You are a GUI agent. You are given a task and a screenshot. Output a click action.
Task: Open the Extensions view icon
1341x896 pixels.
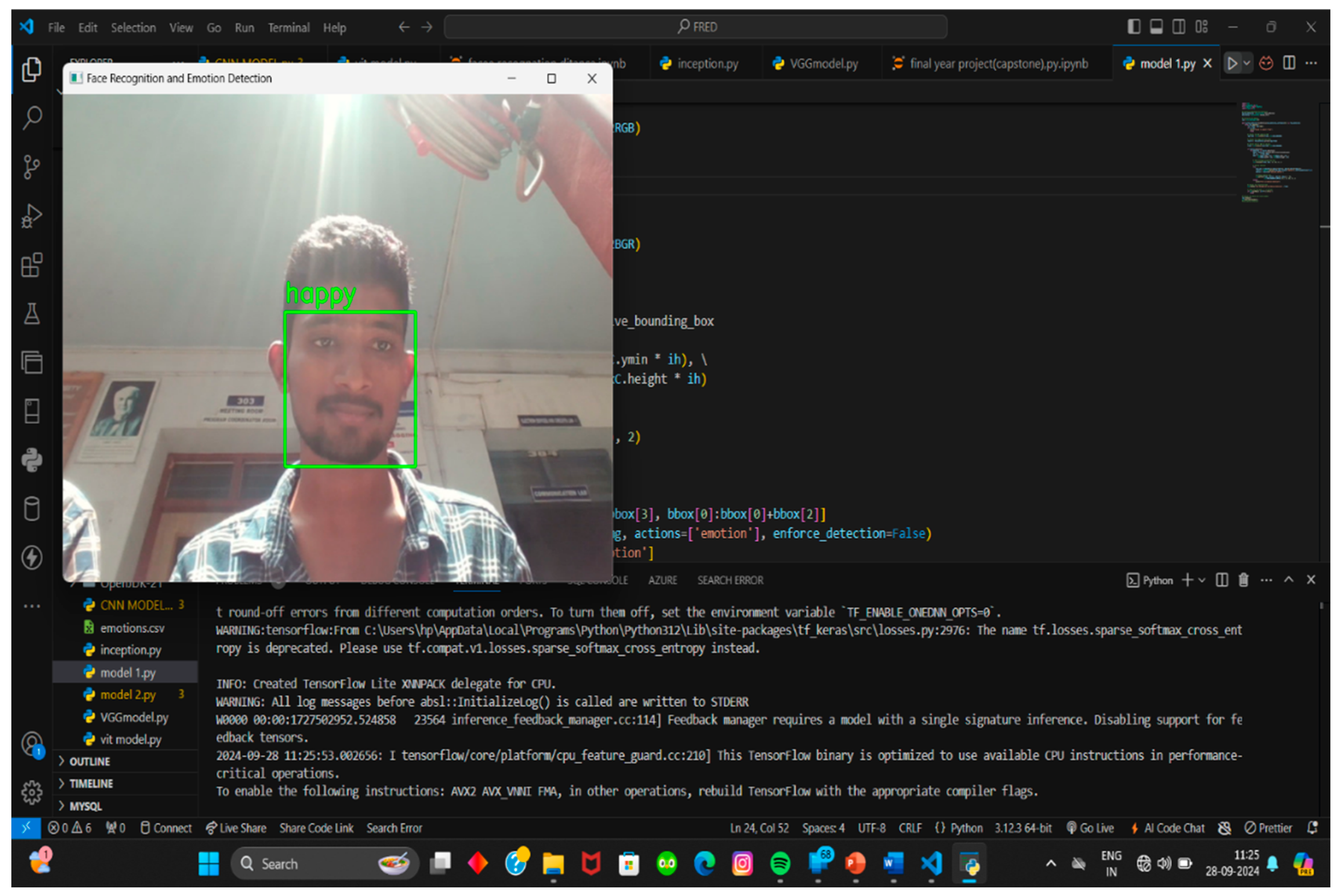click(x=32, y=265)
